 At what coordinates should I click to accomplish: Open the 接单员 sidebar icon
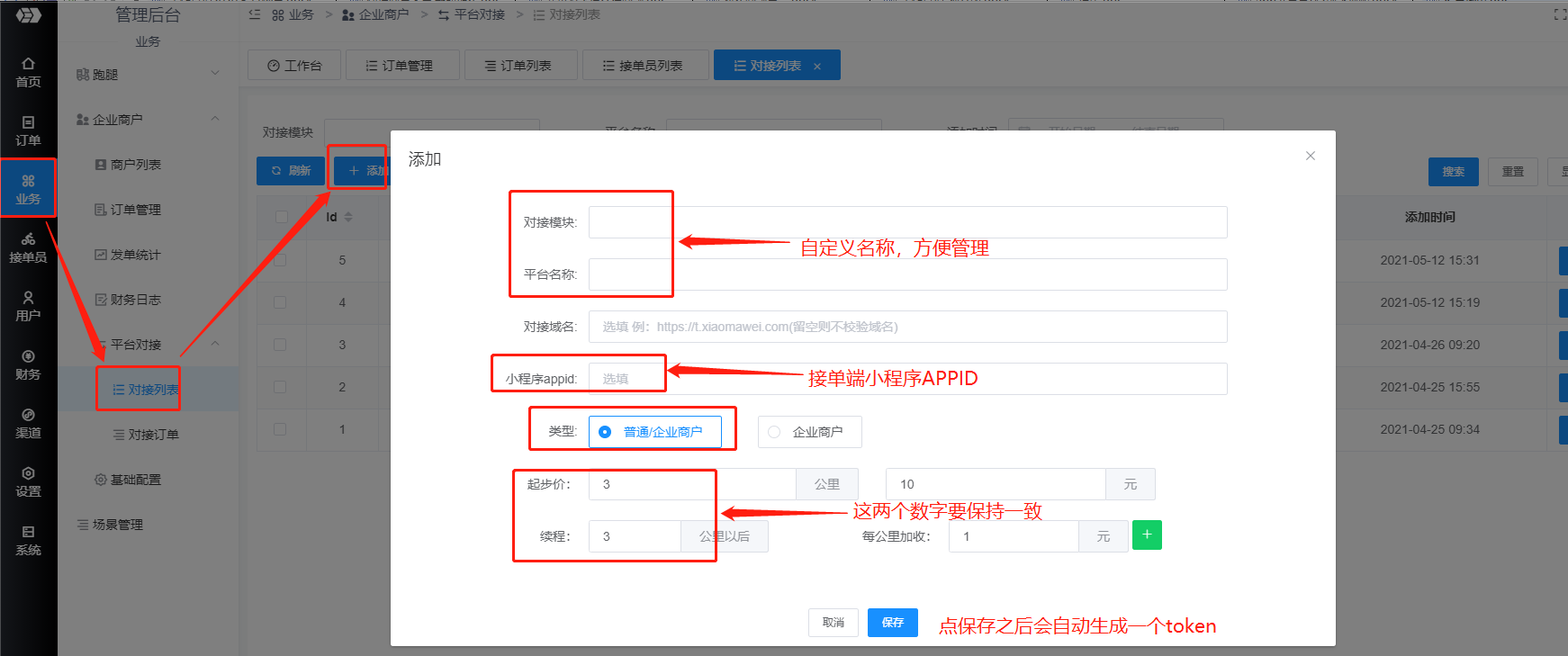[x=28, y=248]
